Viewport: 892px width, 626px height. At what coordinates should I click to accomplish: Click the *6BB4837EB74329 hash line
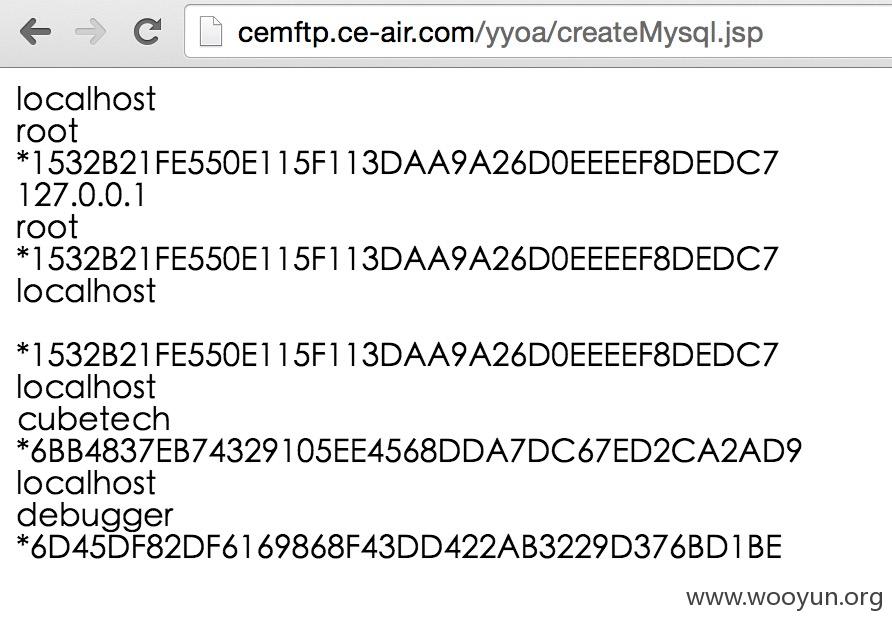click(409, 451)
